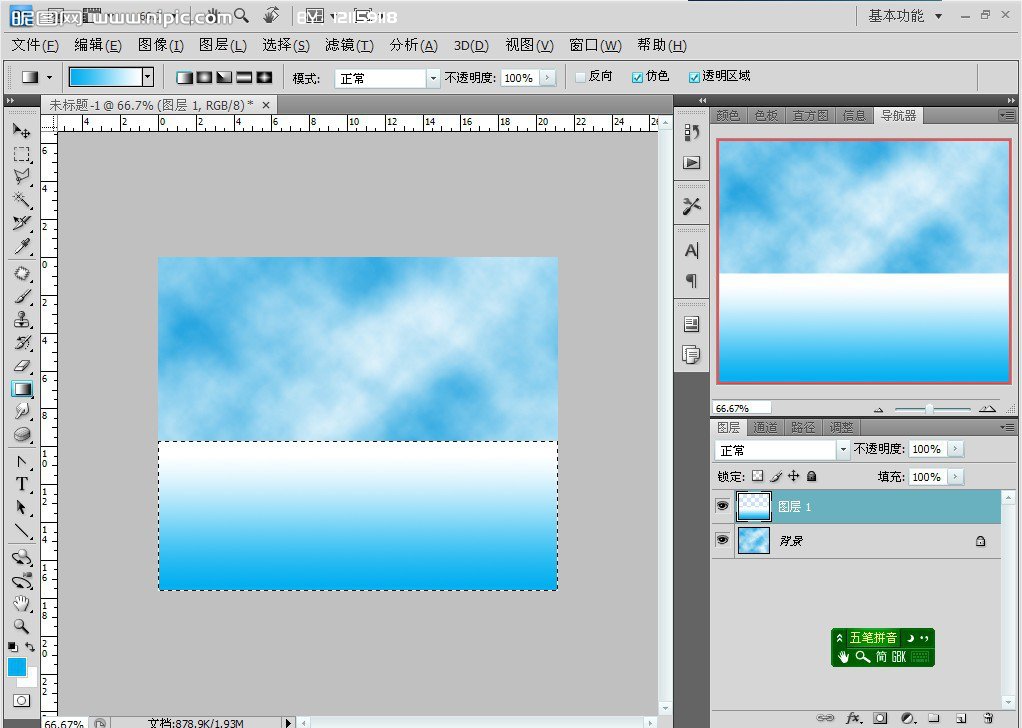This screenshot has height=728, width=1022.
Task: Uncheck the 仿色 (Dither) checkbox
Action: [638, 77]
